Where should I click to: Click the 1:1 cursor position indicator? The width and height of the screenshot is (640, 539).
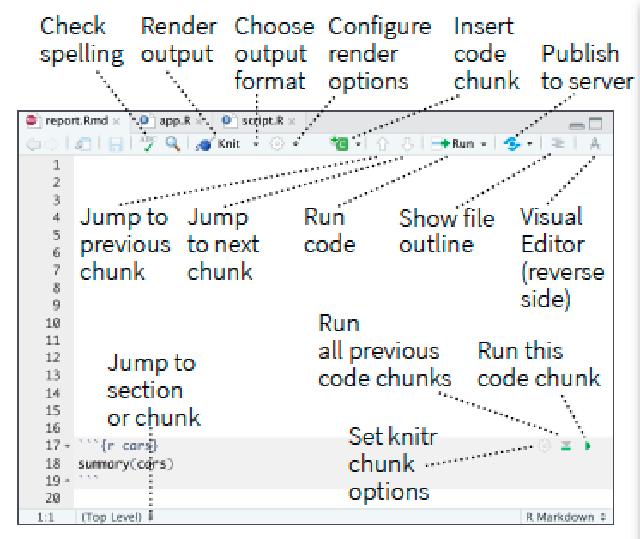point(45,517)
